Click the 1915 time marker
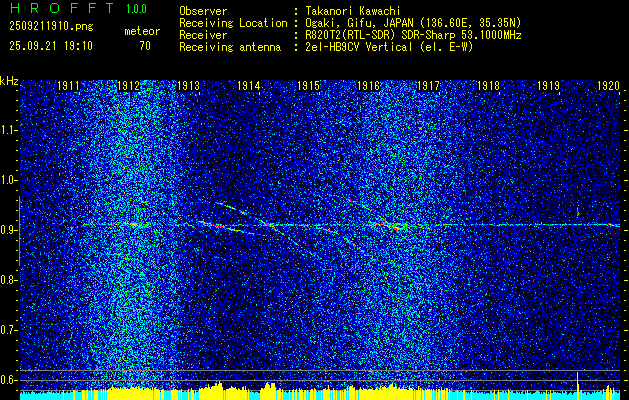 pyautogui.click(x=308, y=85)
